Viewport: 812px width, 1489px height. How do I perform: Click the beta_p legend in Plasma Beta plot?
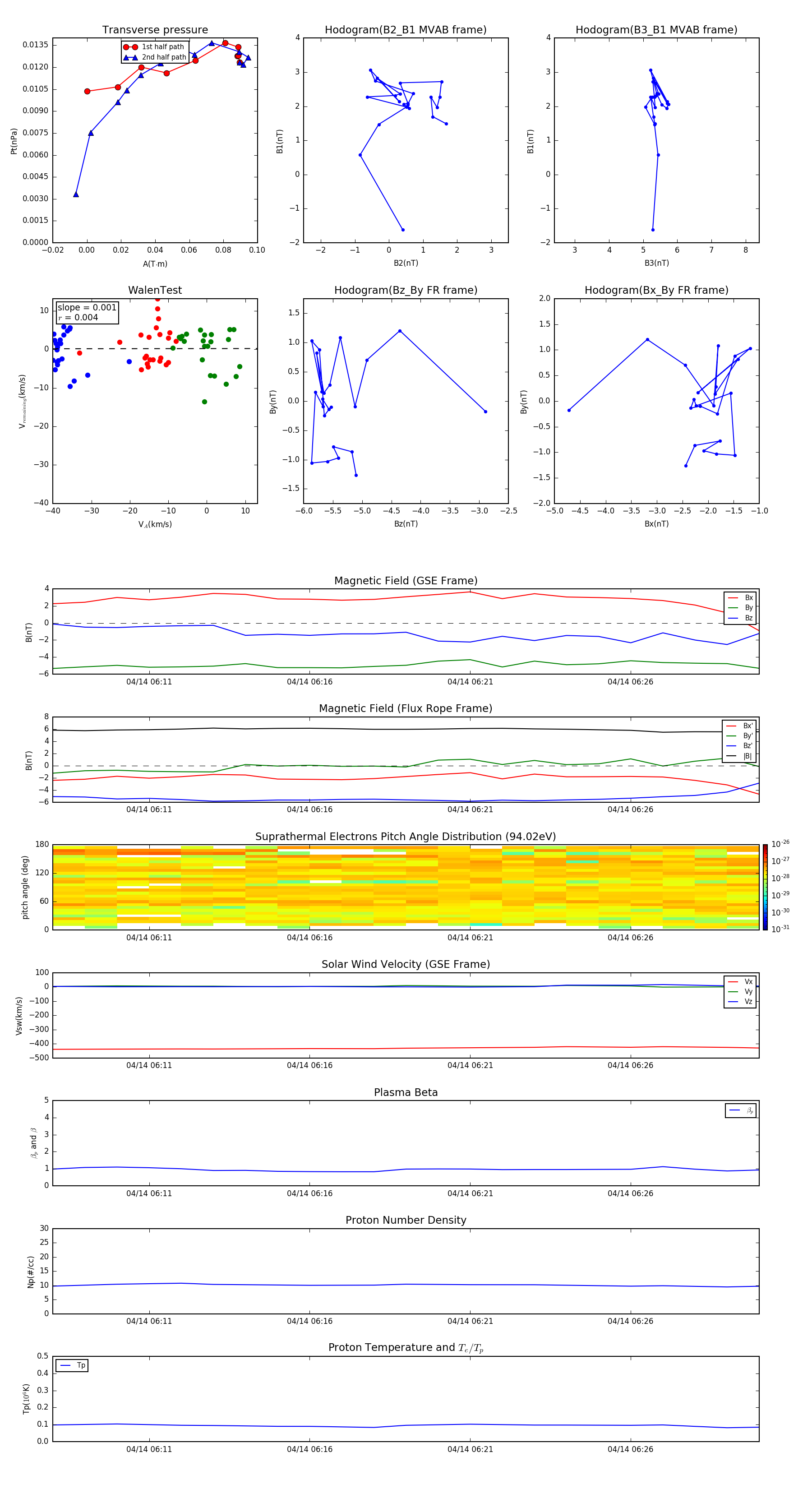[741, 1110]
